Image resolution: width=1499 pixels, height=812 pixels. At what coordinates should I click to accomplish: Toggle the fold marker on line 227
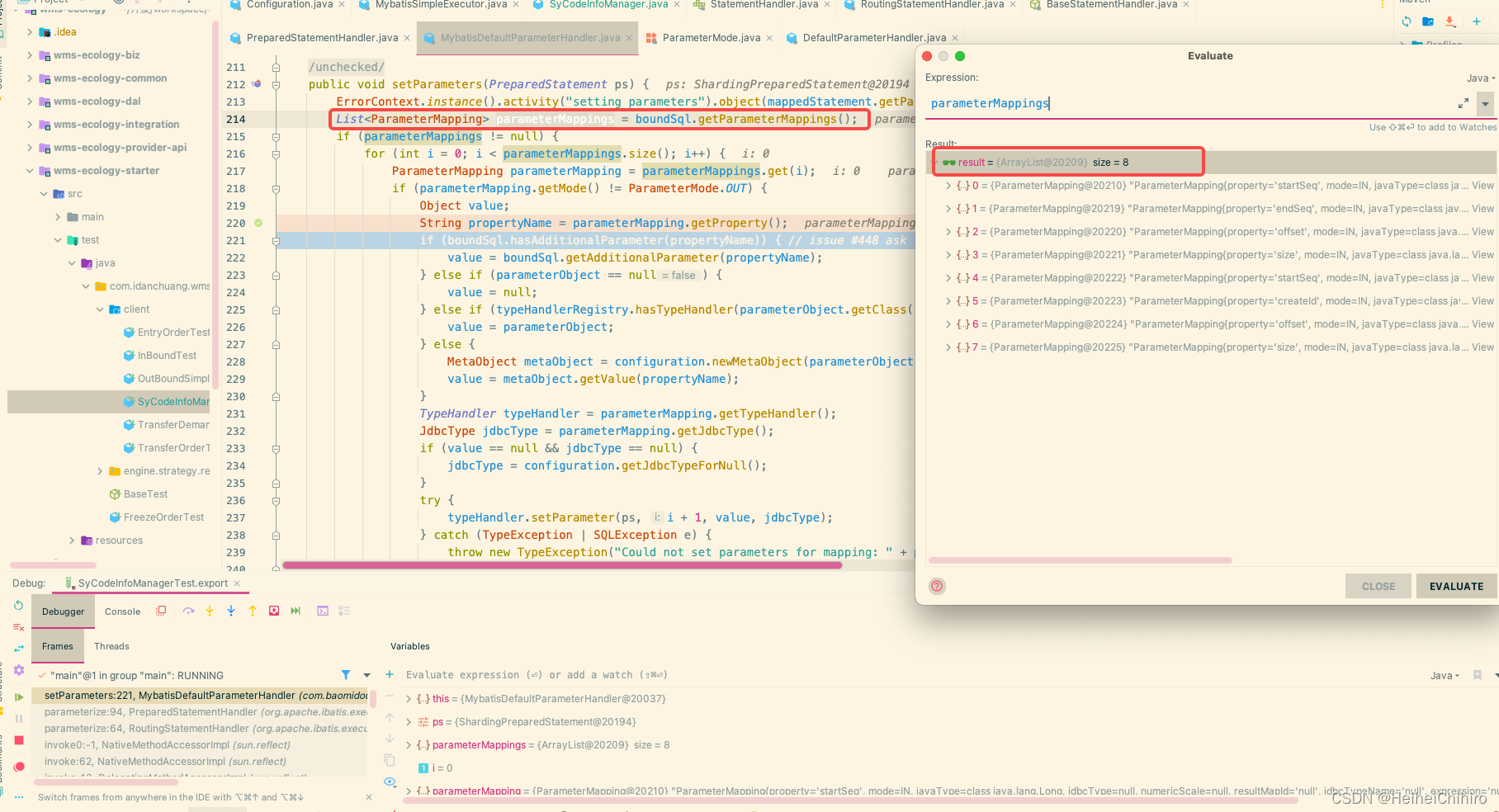pos(276,344)
